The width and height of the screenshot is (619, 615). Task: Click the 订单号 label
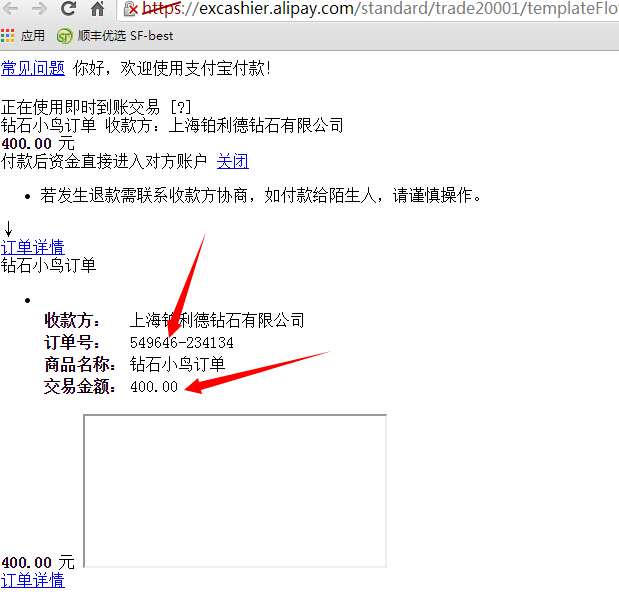click(71, 342)
